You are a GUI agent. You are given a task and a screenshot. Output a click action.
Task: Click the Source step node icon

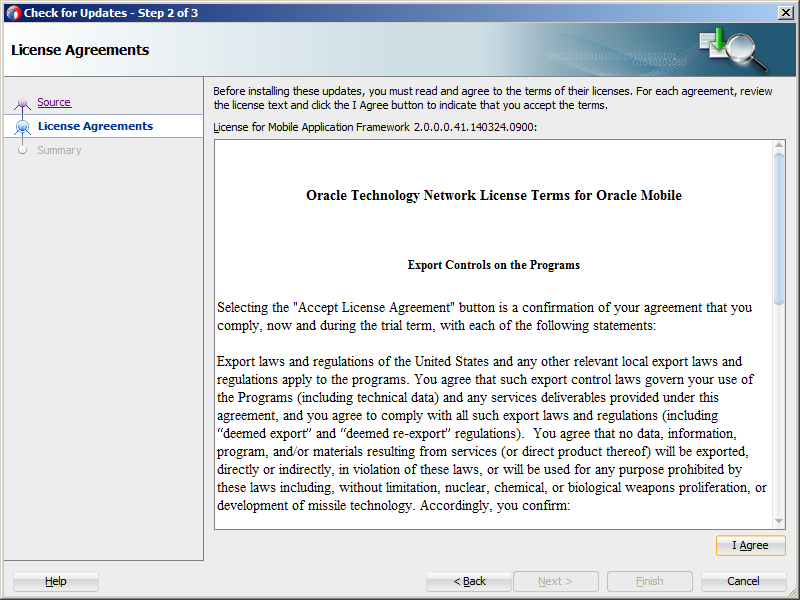22,104
